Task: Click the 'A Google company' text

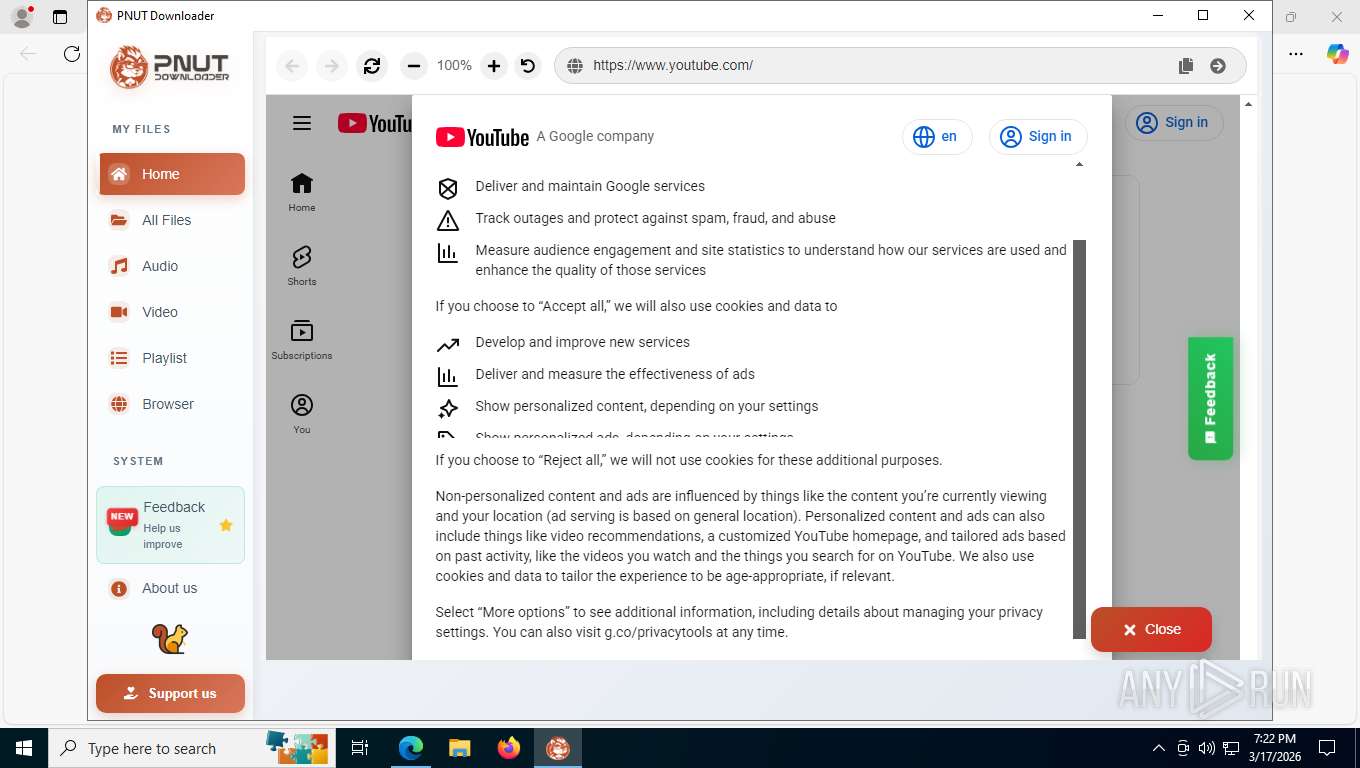Action: pos(595,136)
